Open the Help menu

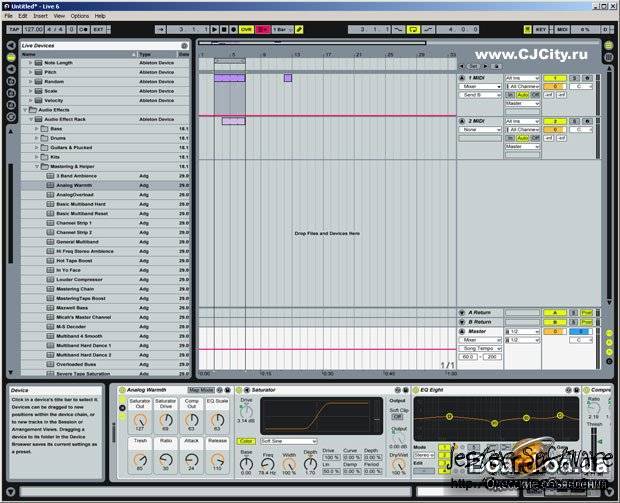100,16
